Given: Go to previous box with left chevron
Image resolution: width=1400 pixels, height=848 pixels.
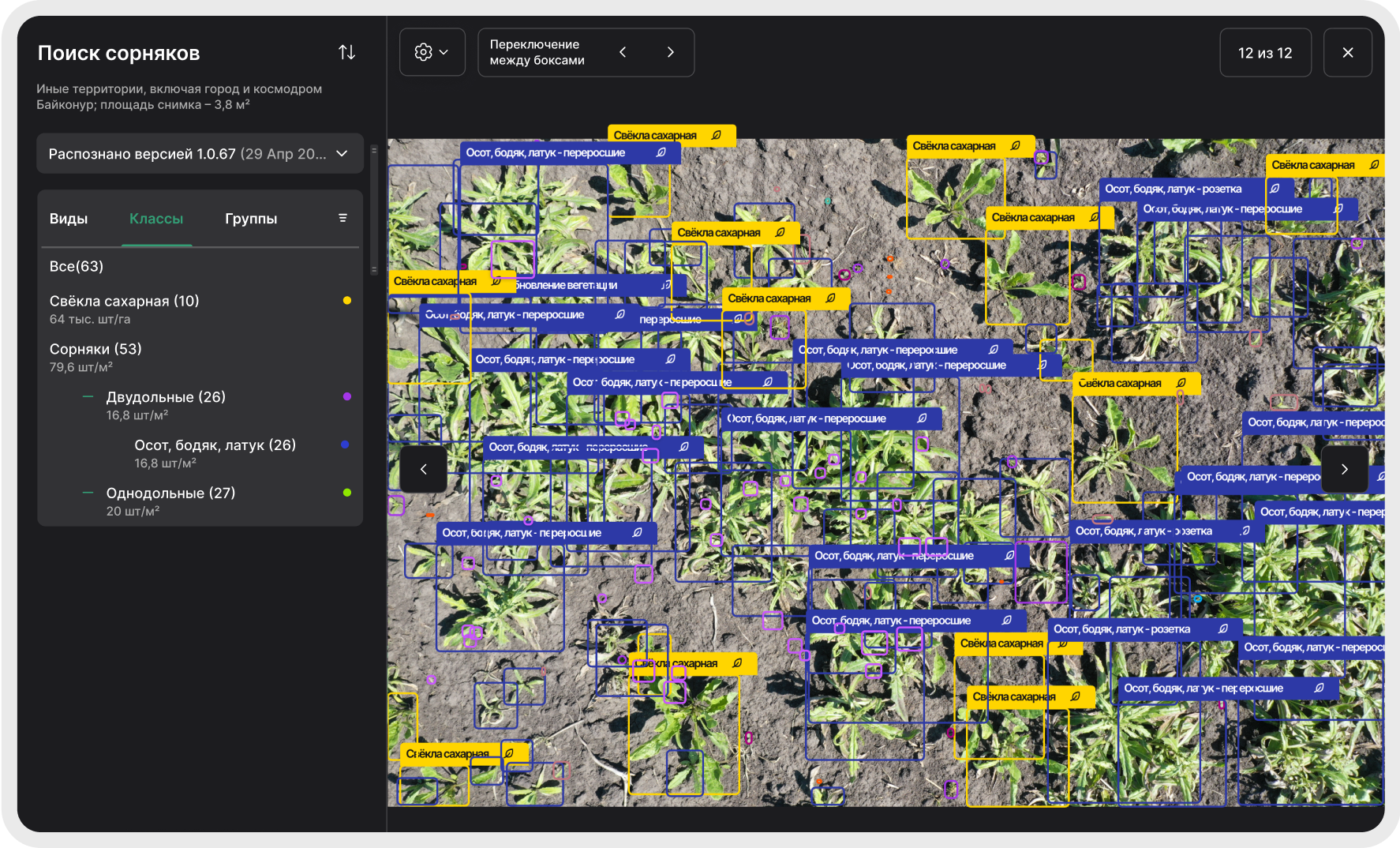Looking at the screenshot, I should click(x=623, y=52).
